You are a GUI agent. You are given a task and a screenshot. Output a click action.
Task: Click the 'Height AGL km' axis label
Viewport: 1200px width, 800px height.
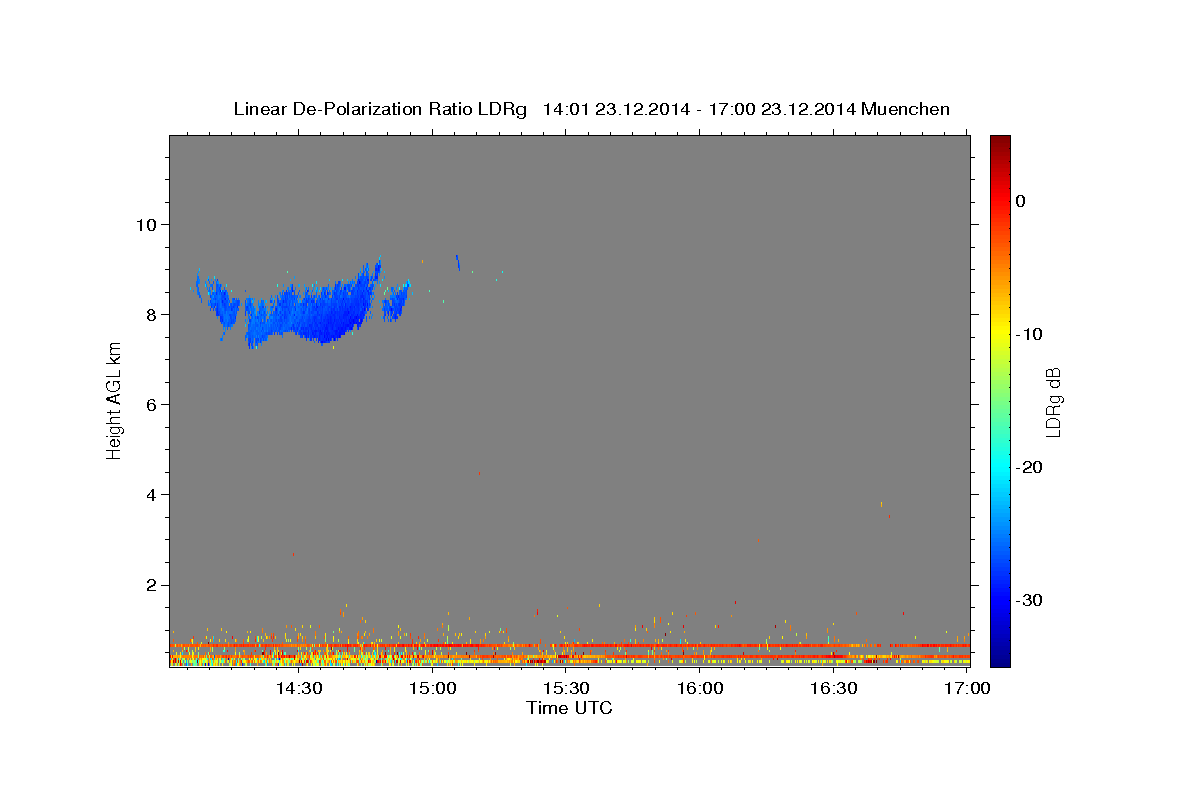115,400
